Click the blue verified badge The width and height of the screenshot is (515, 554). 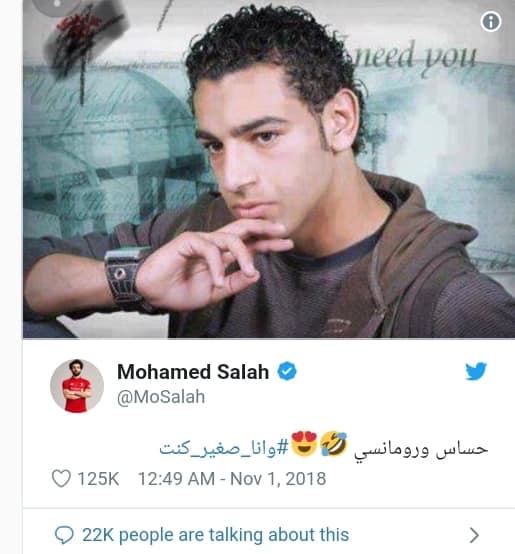287,371
